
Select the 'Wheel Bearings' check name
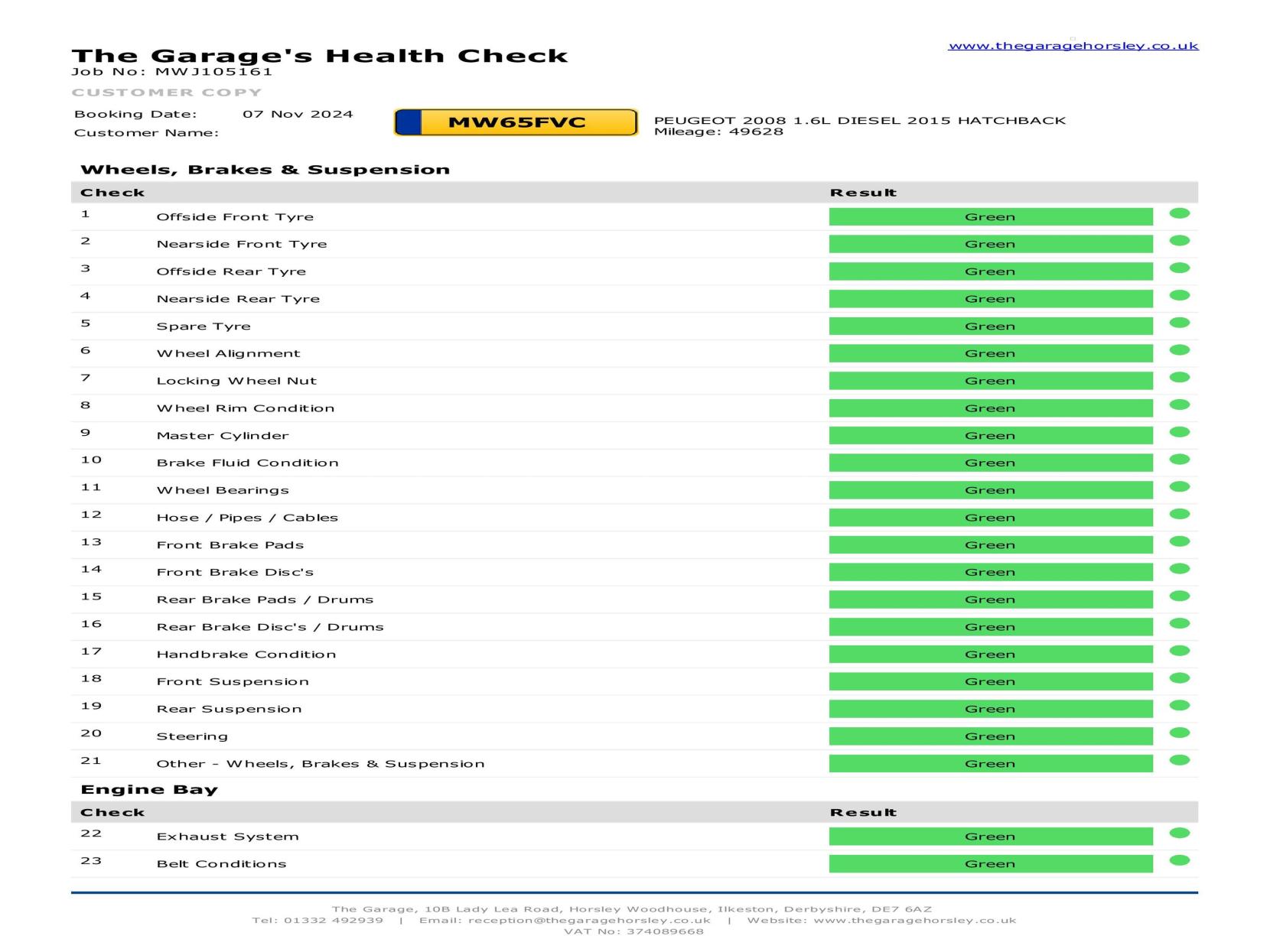coord(223,491)
